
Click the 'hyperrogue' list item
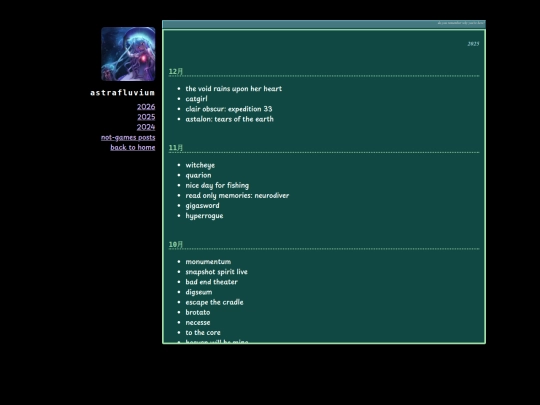[x=204, y=216]
